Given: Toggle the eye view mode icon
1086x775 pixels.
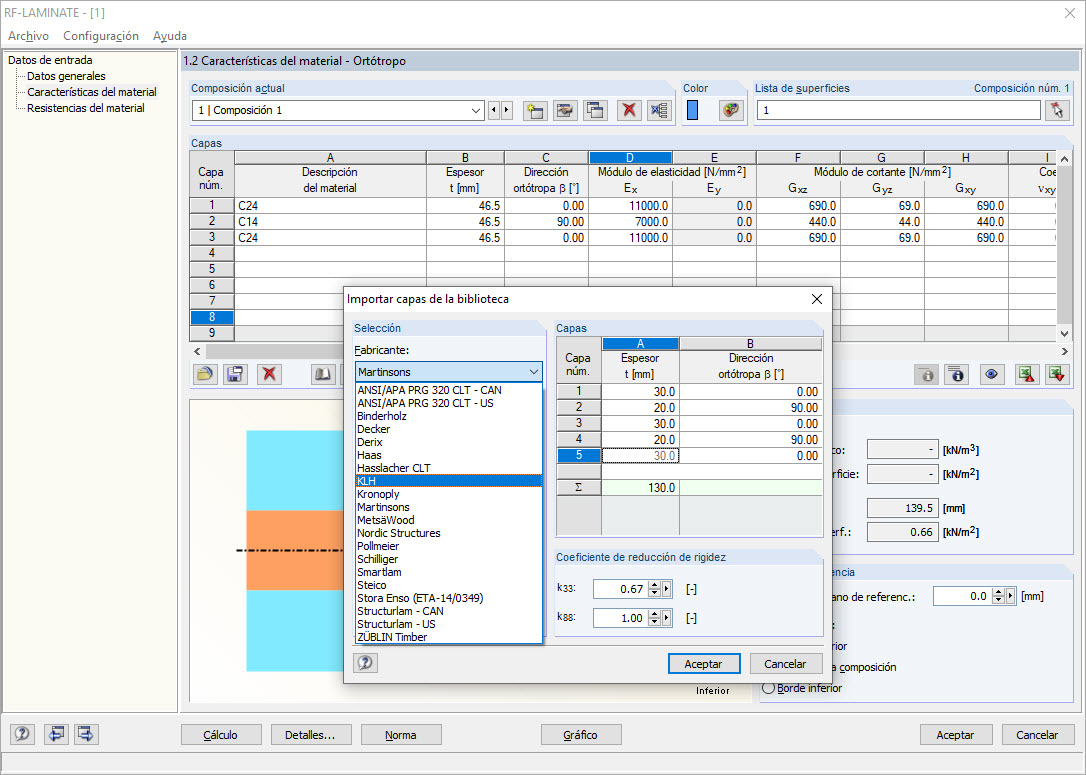Looking at the screenshot, I should [x=992, y=375].
